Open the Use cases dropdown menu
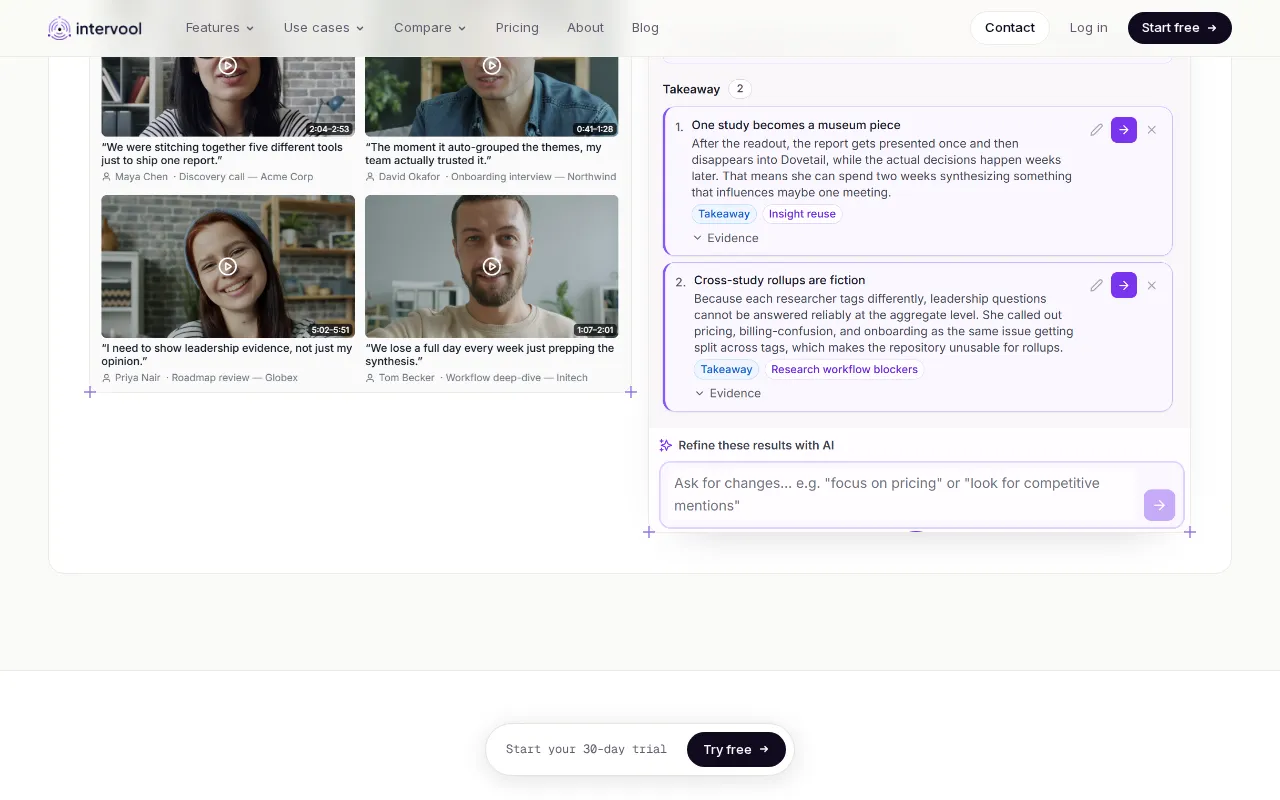The height and width of the screenshot is (800, 1280). click(x=324, y=28)
